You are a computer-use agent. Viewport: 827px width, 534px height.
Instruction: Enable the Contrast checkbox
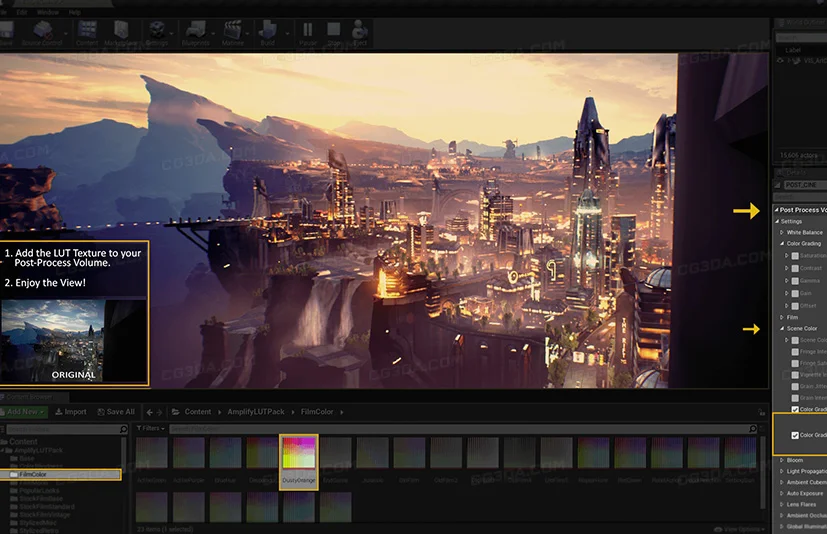[795, 269]
